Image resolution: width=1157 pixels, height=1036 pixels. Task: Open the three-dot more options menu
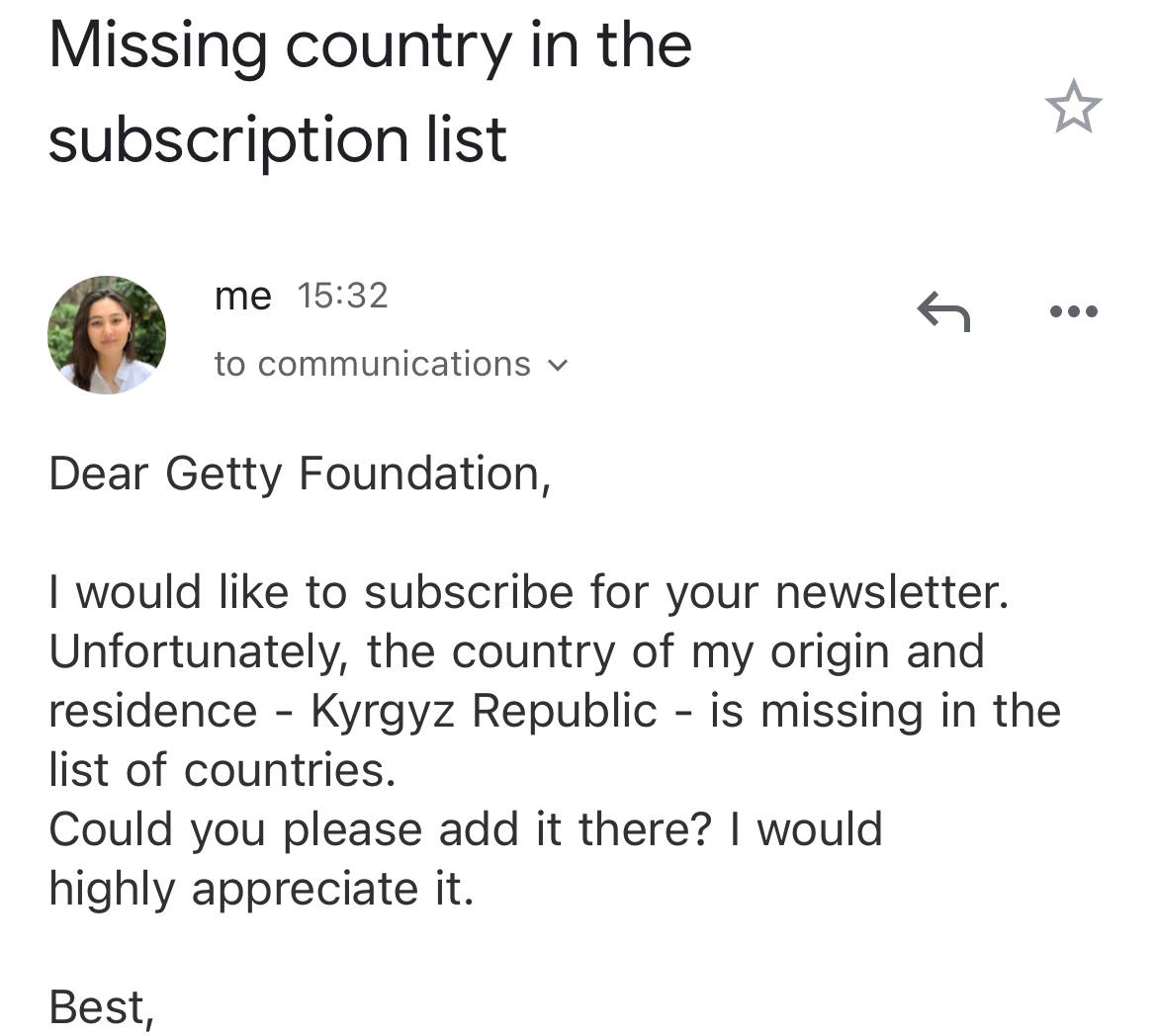(x=1074, y=311)
